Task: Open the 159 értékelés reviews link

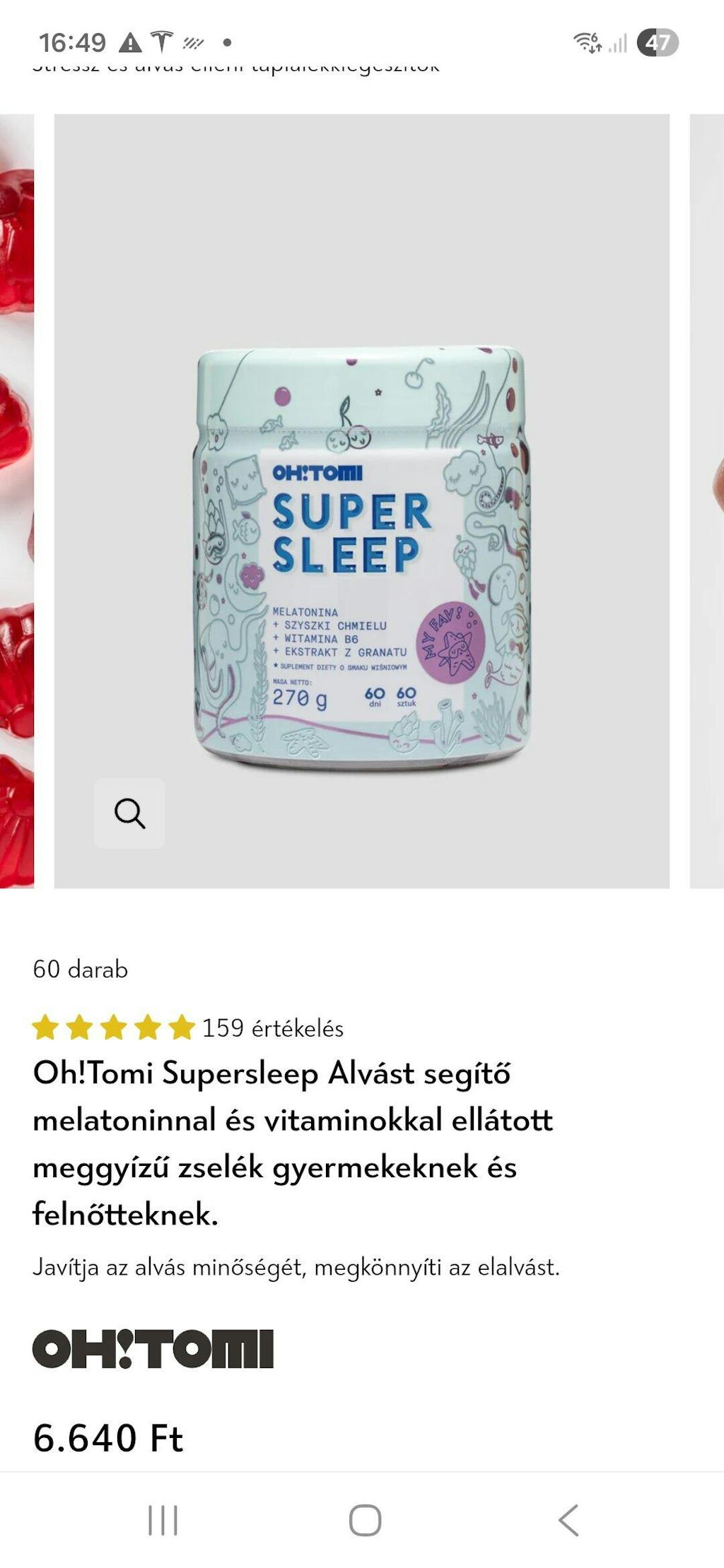Action: [x=273, y=1028]
